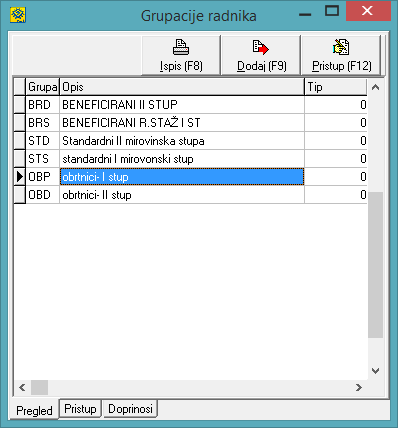398x428 pixels.
Task: Open the Doprinosi tab
Action: (x=130, y=409)
